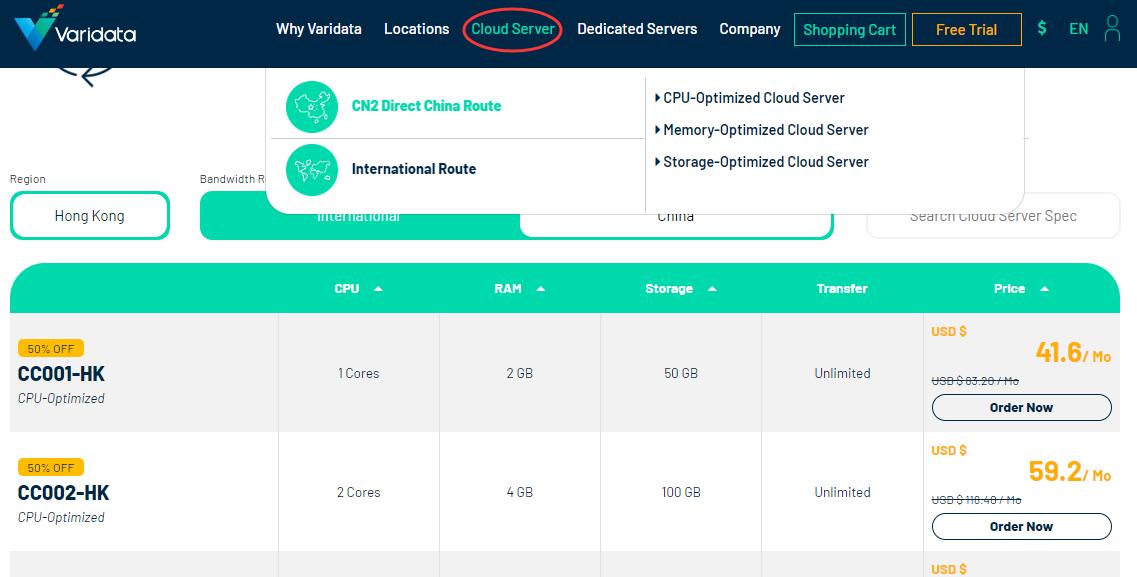Sort by Storage column arrow
This screenshot has height=577, width=1137.
pyautogui.click(x=712, y=288)
